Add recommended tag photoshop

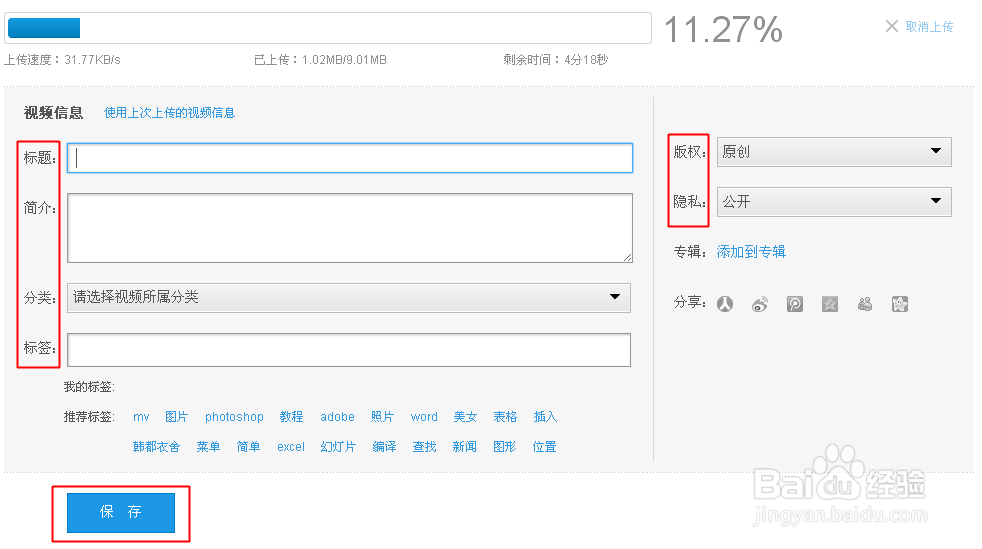[x=234, y=417]
